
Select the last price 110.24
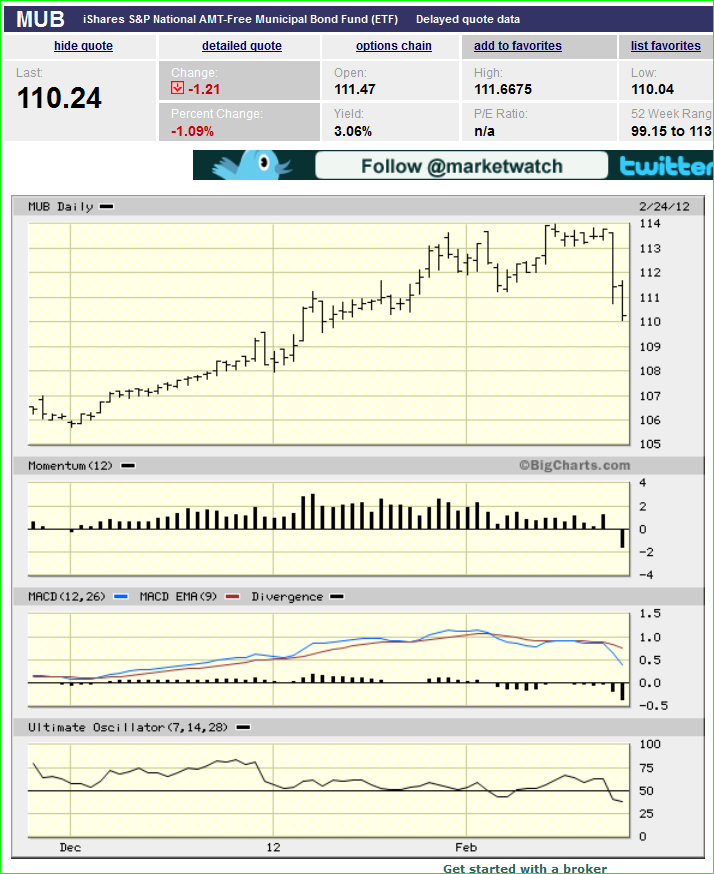59,99
